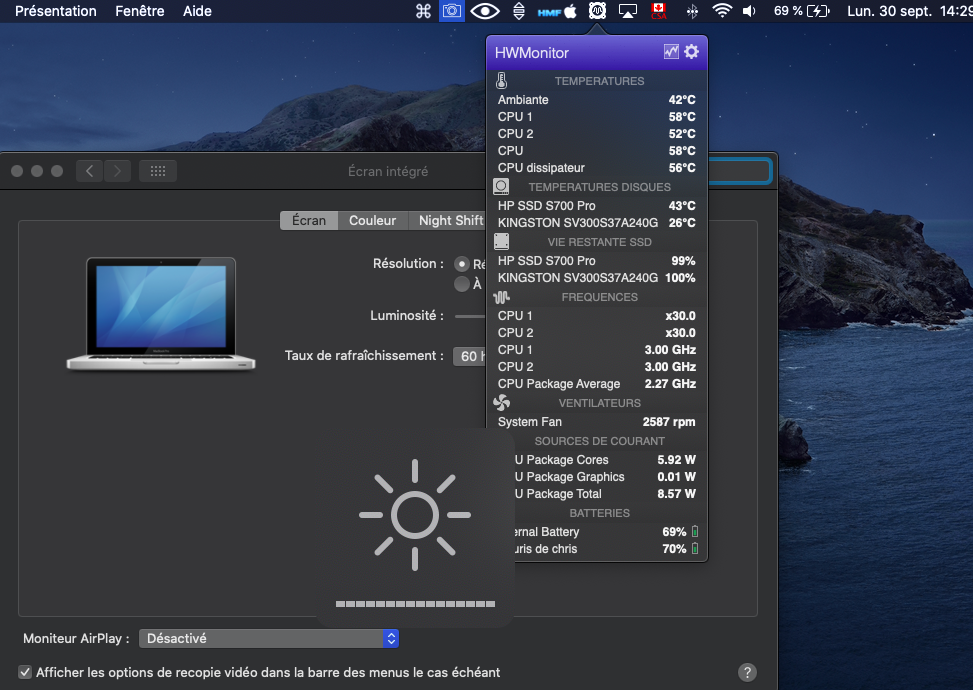The width and height of the screenshot is (973, 690).
Task: Select HP SSD S700 Pro 99% row
Action: [x=596, y=261]
